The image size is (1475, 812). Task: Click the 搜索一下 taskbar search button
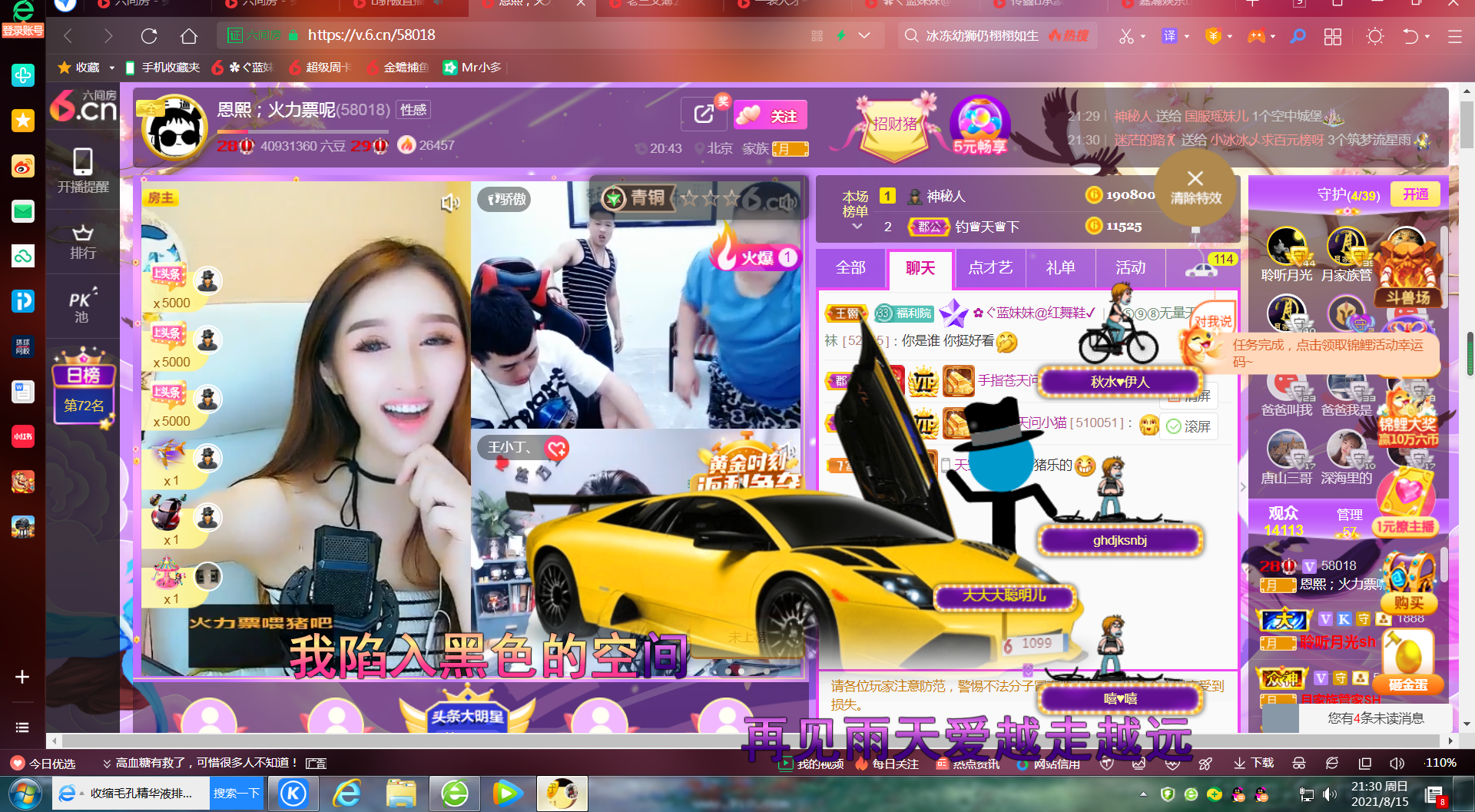point(236,794)
